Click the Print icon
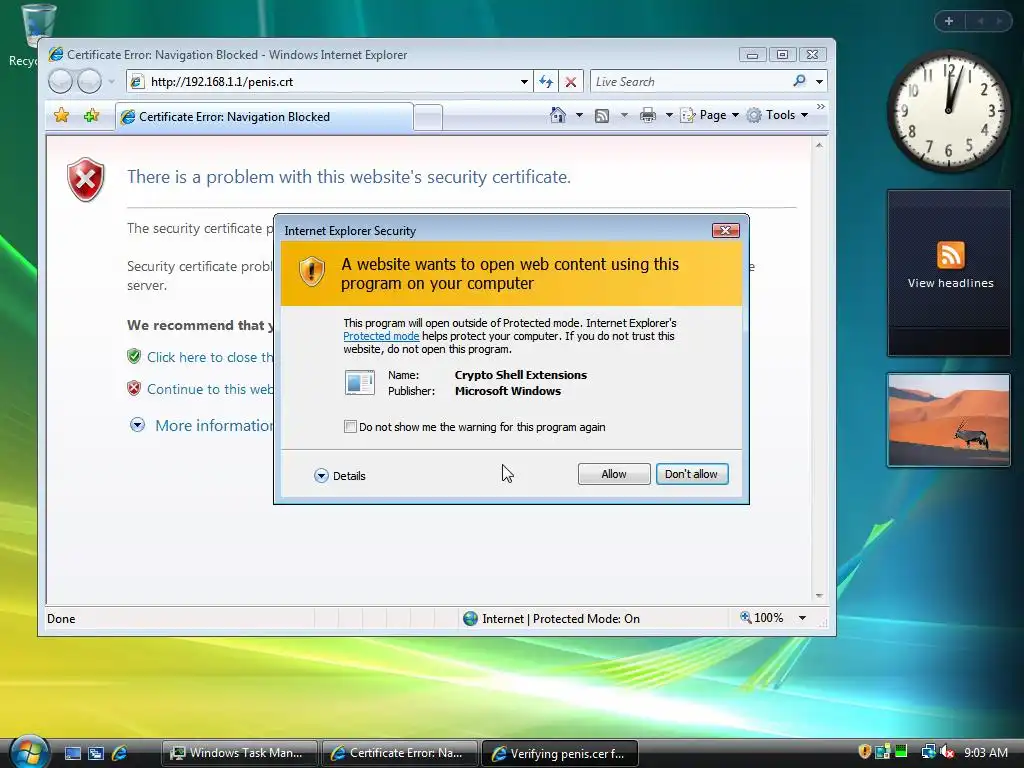Viewport: 1024px width, 768px height. (x=648, y=116)
